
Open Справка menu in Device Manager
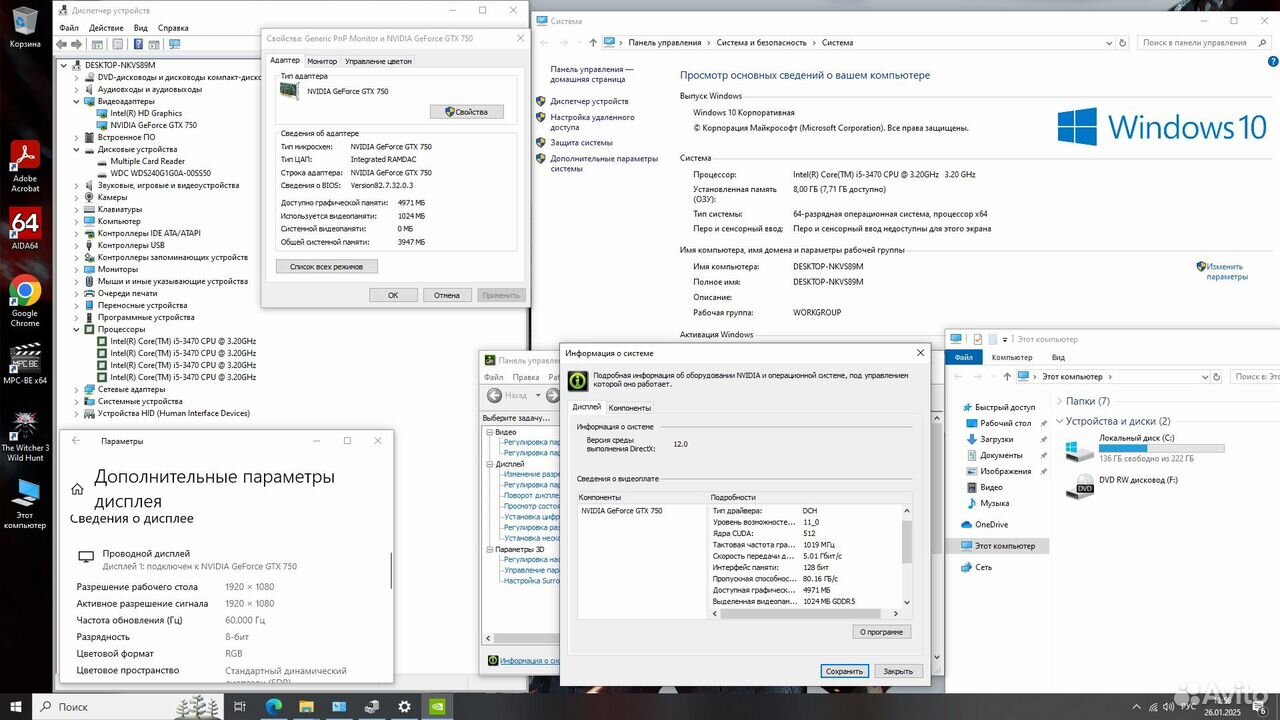pos(173,28)
